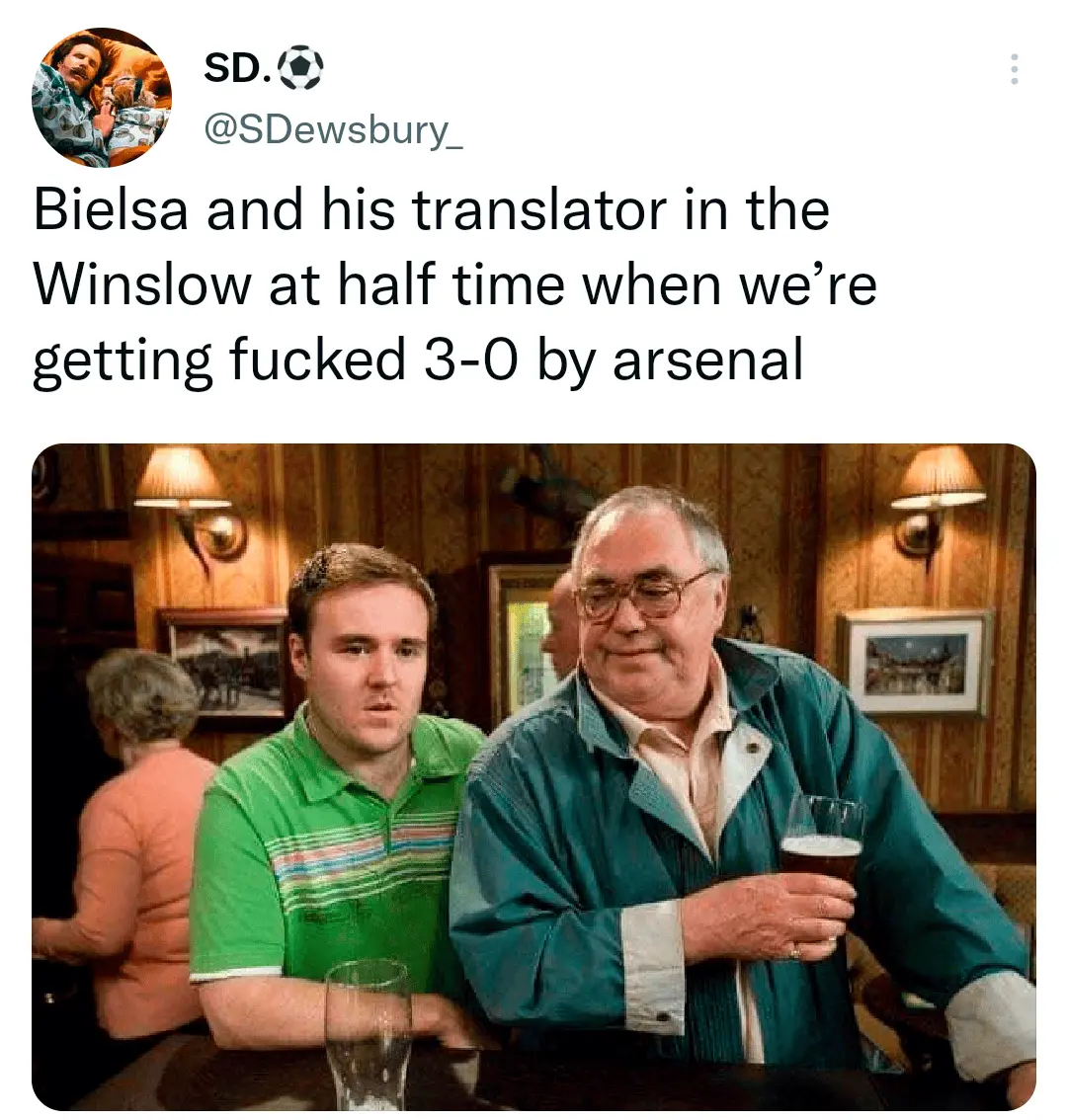This screenshot has height=1120, width=1067.
Task: Click the word Winslow in the tweet
Action: click(141, 285)
